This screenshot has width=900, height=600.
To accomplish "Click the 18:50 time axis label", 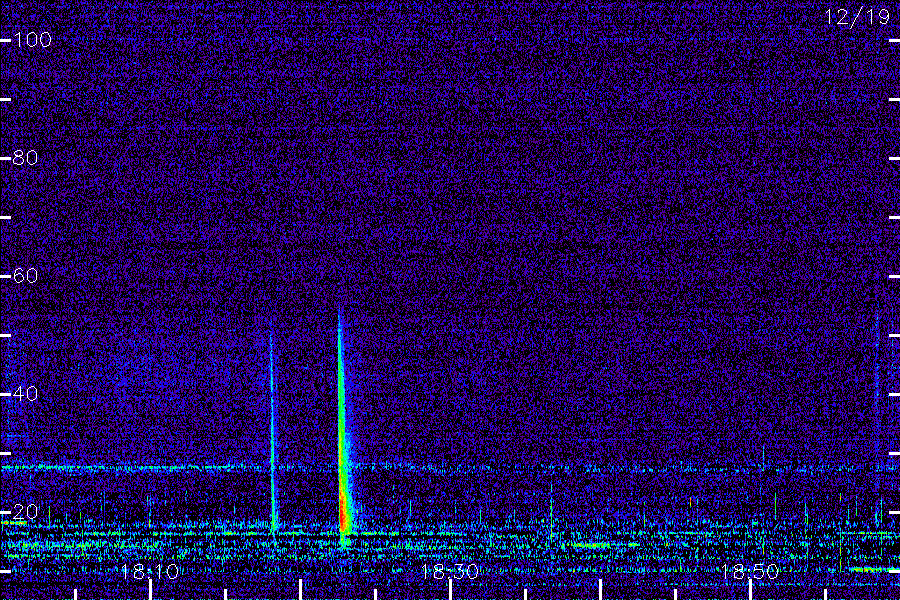I will click(x=750, y=572).
